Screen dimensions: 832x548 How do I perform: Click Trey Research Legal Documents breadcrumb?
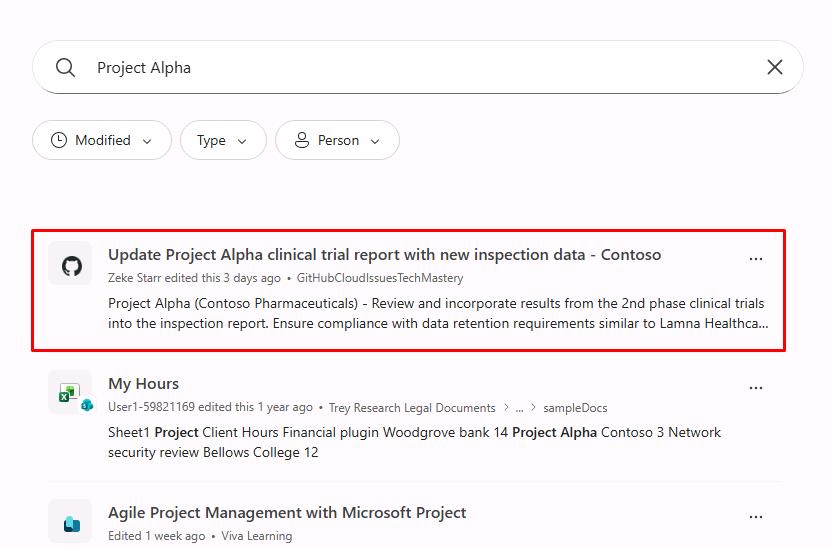pos(412,407)
